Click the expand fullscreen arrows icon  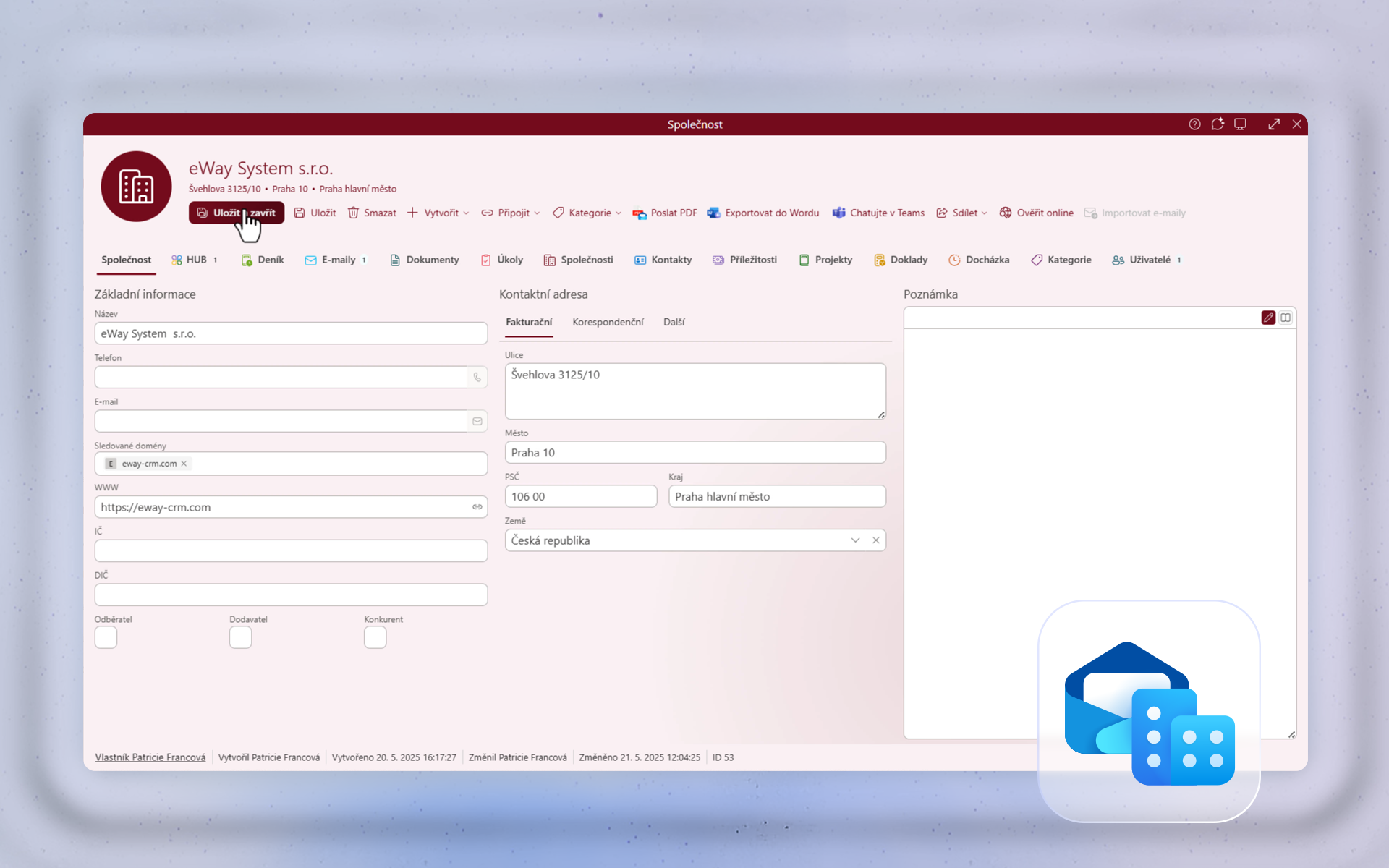coord(1274,124)
